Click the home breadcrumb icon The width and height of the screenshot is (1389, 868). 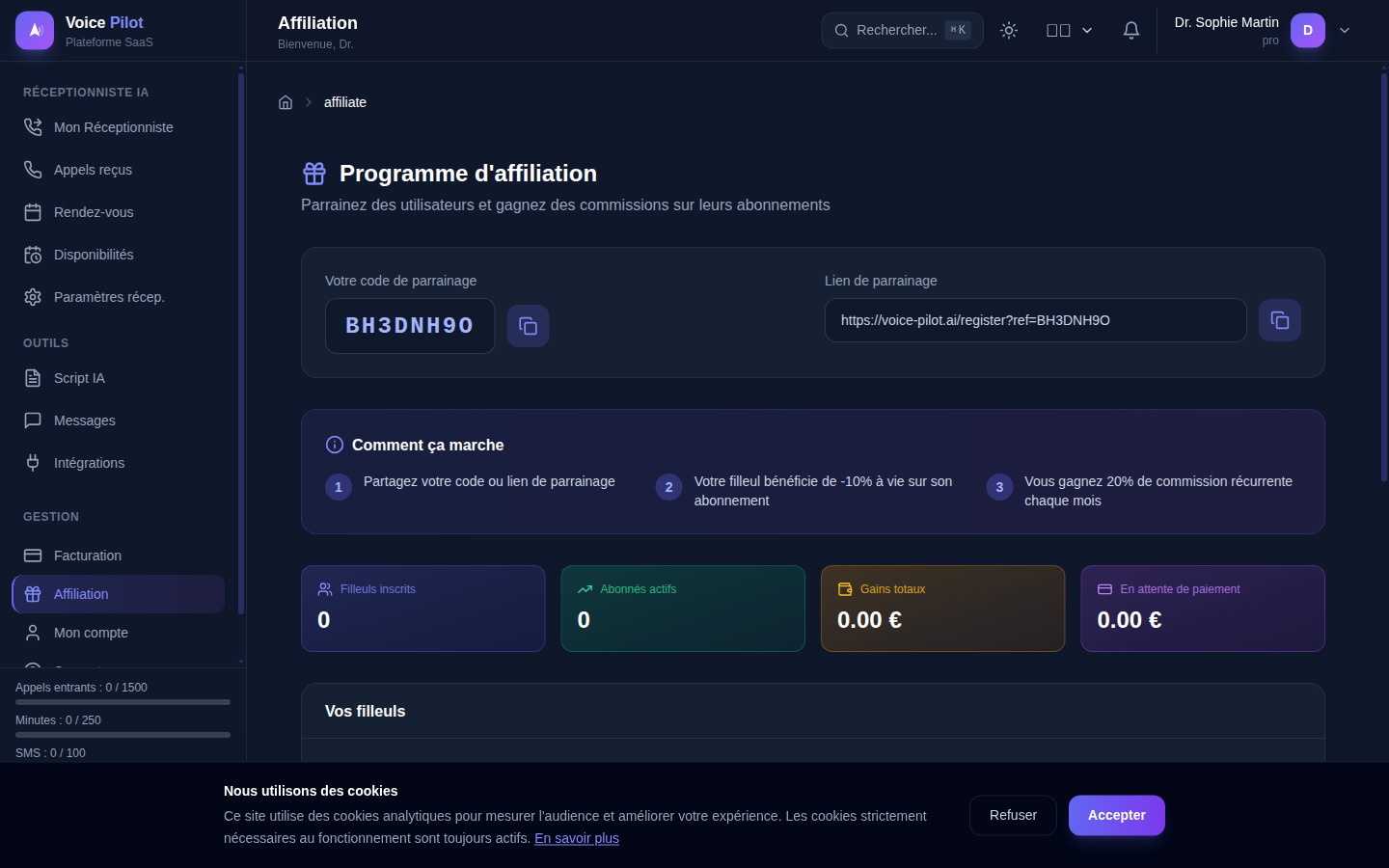(286, 102)
